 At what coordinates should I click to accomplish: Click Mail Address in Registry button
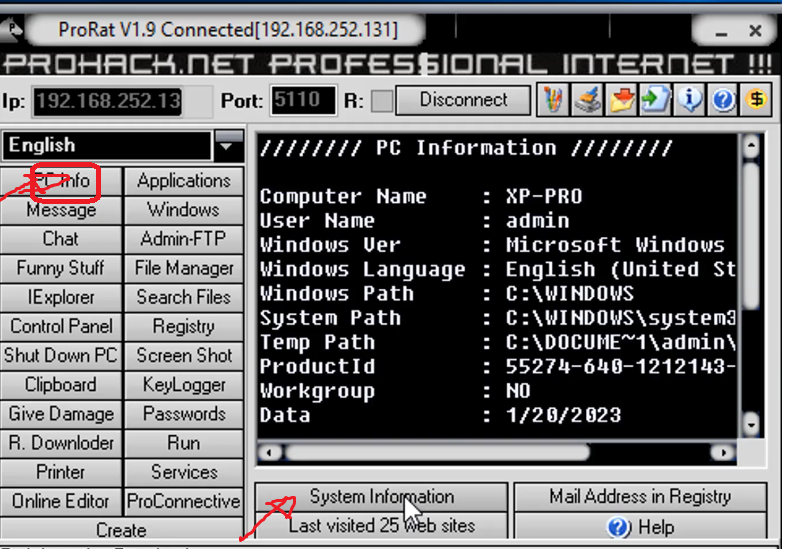pyautogui.click(x=640, y=497)
